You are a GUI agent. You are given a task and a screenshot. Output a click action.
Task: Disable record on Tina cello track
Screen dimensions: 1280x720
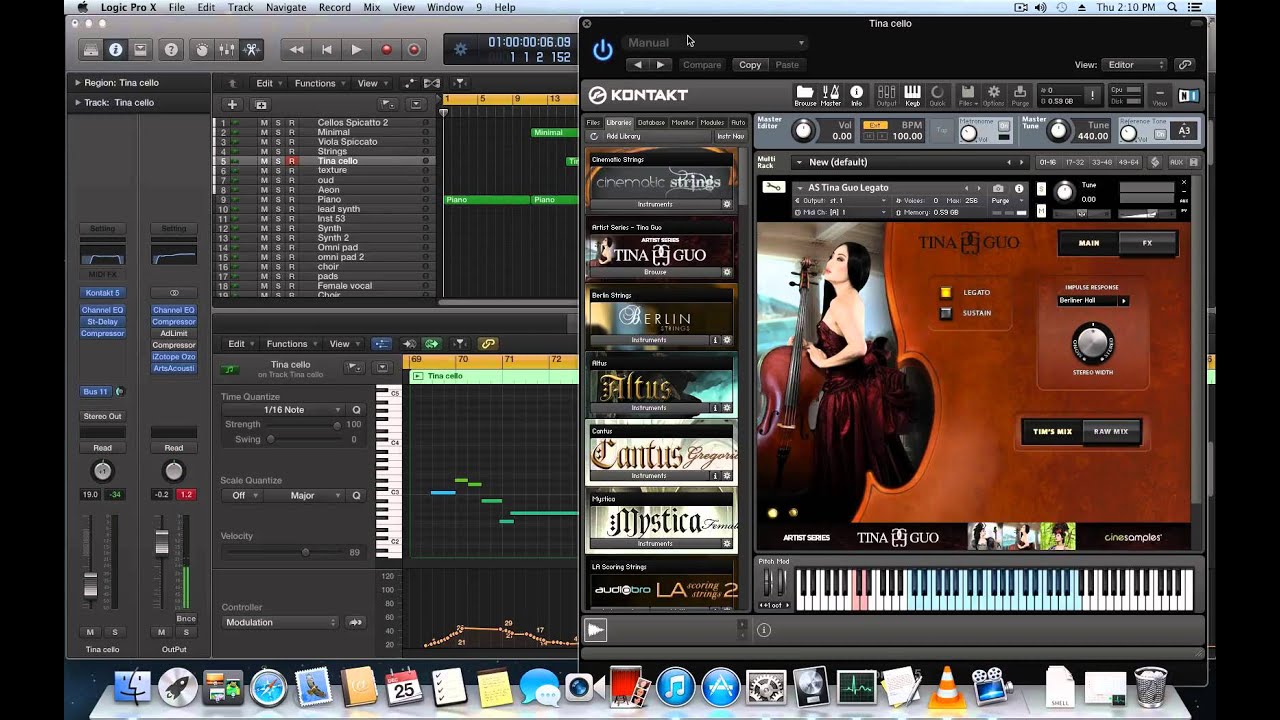point(292,161)
